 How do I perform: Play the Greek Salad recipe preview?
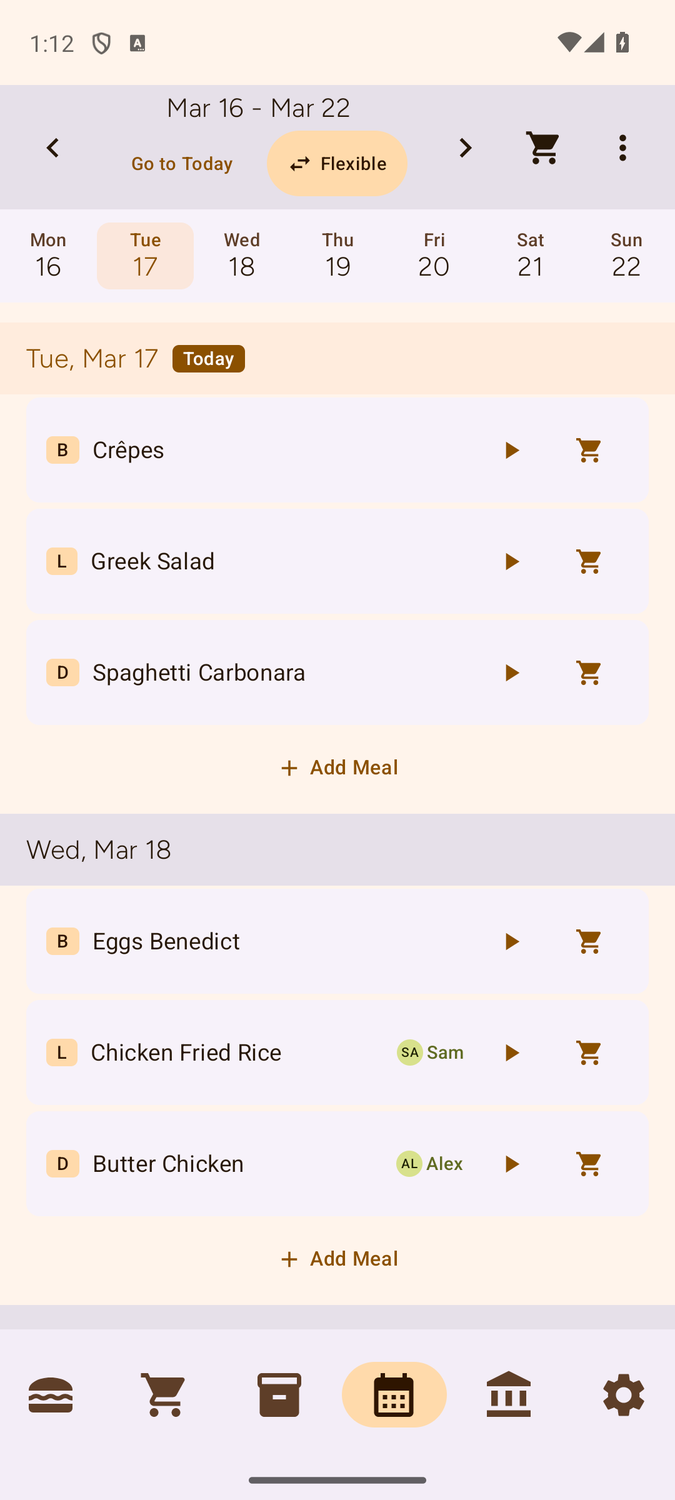point(512,561)
